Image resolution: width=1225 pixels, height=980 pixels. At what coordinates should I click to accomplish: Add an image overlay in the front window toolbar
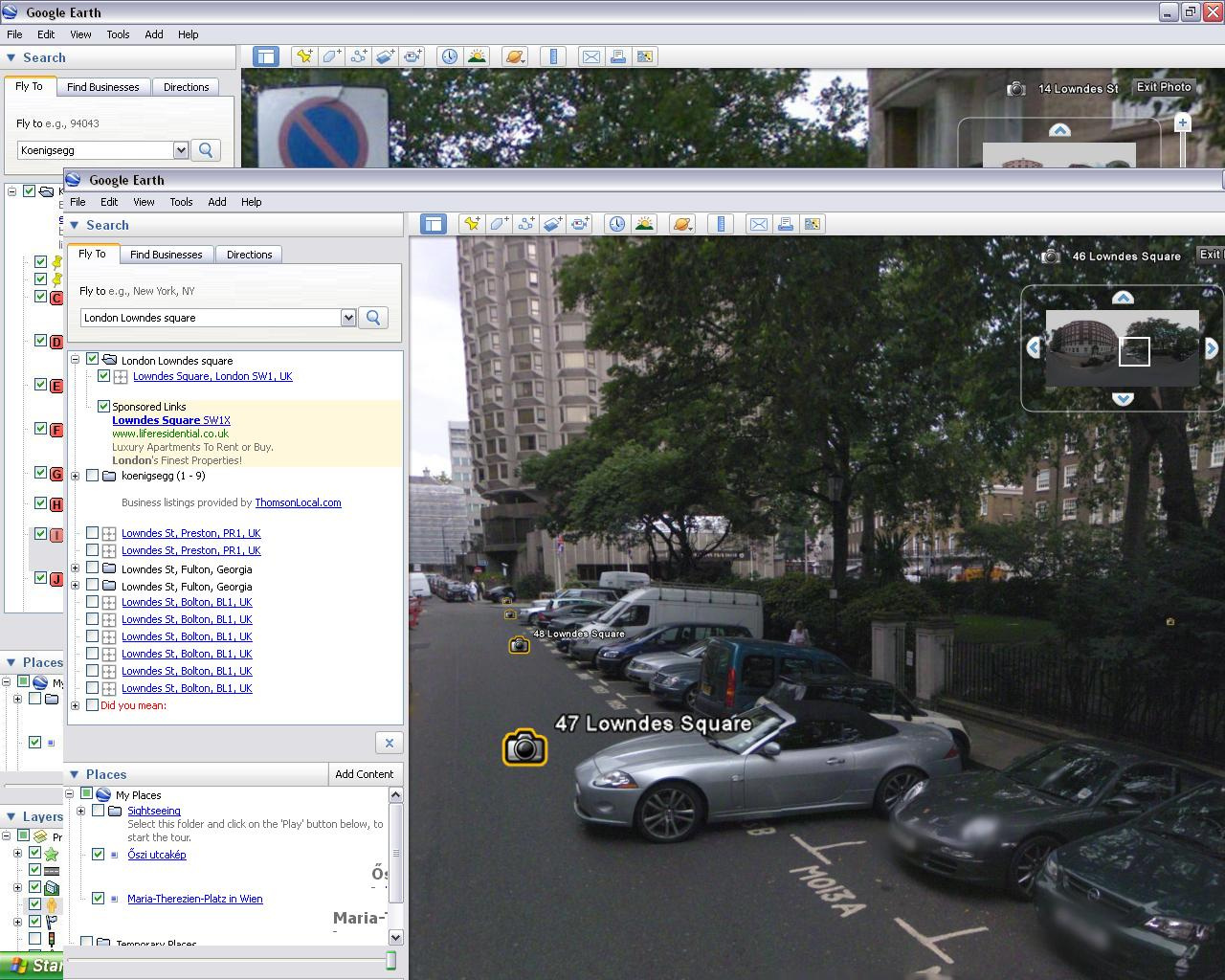coord(552,224)
